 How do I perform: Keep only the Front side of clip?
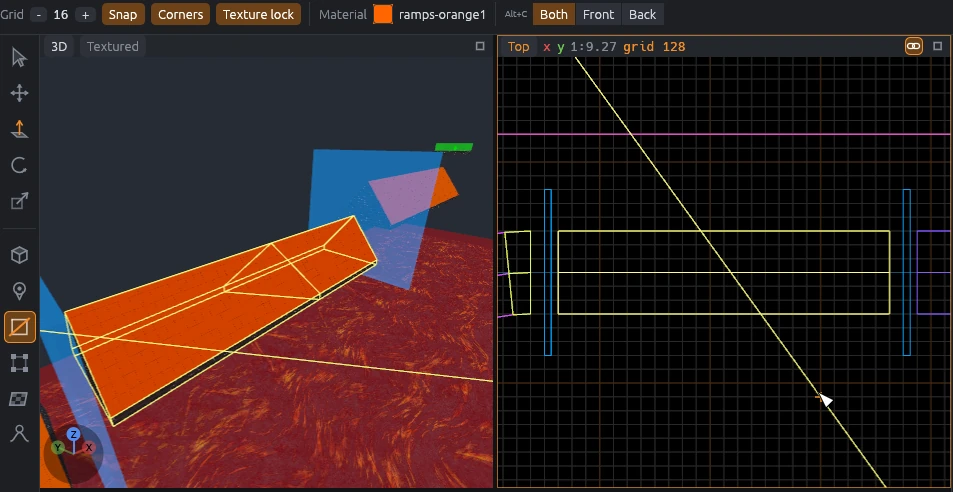coord(599,15)
